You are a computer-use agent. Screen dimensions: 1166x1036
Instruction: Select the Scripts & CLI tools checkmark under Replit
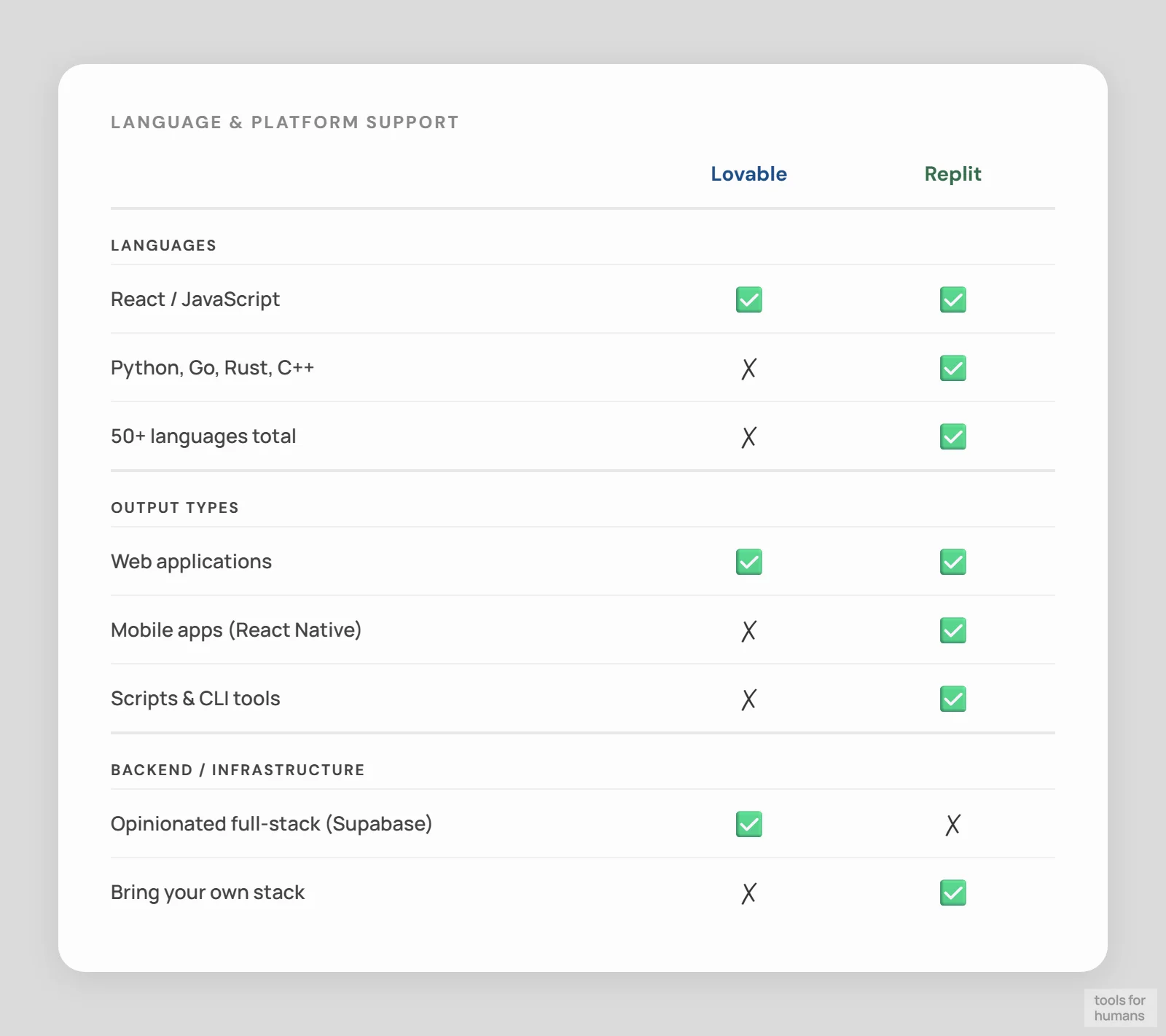[x=952, y=699]
